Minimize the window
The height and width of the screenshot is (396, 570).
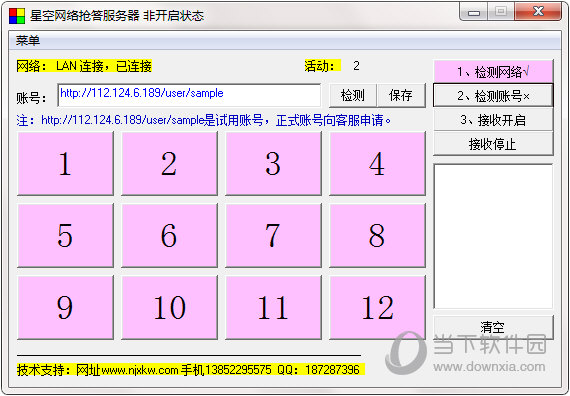point(474,12)
